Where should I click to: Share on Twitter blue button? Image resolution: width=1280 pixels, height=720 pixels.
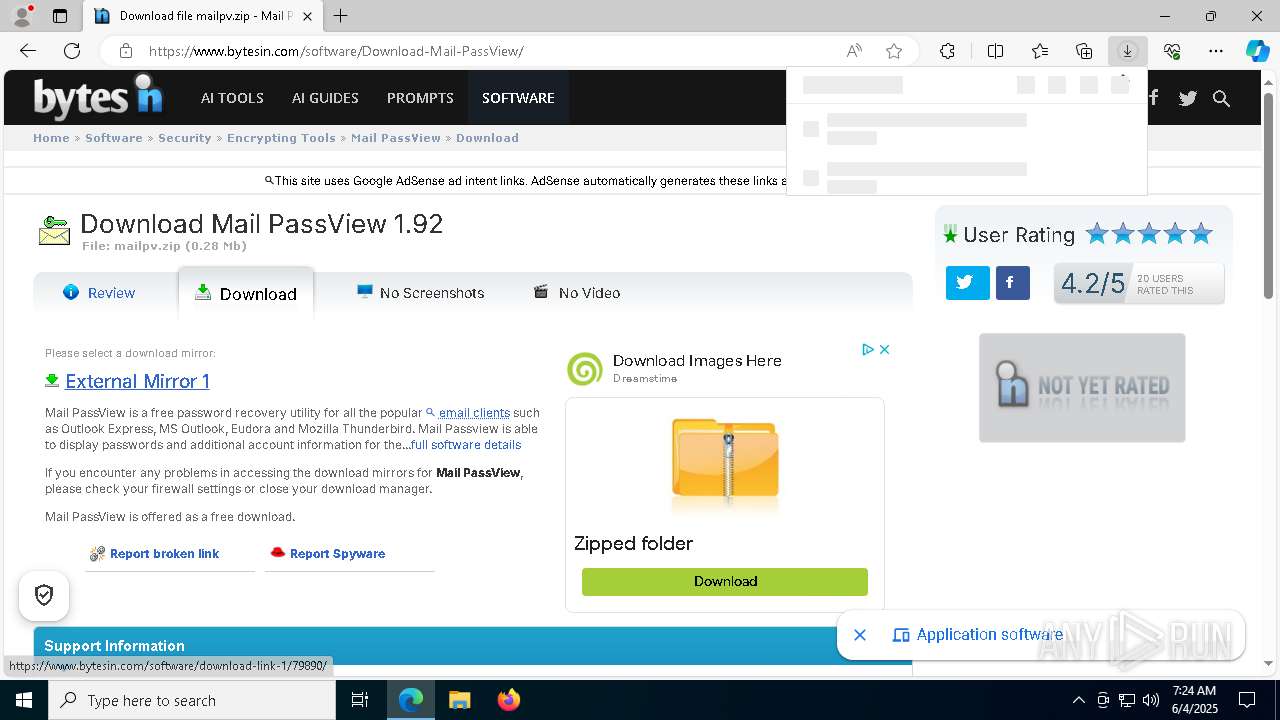[x=967, y=283]
